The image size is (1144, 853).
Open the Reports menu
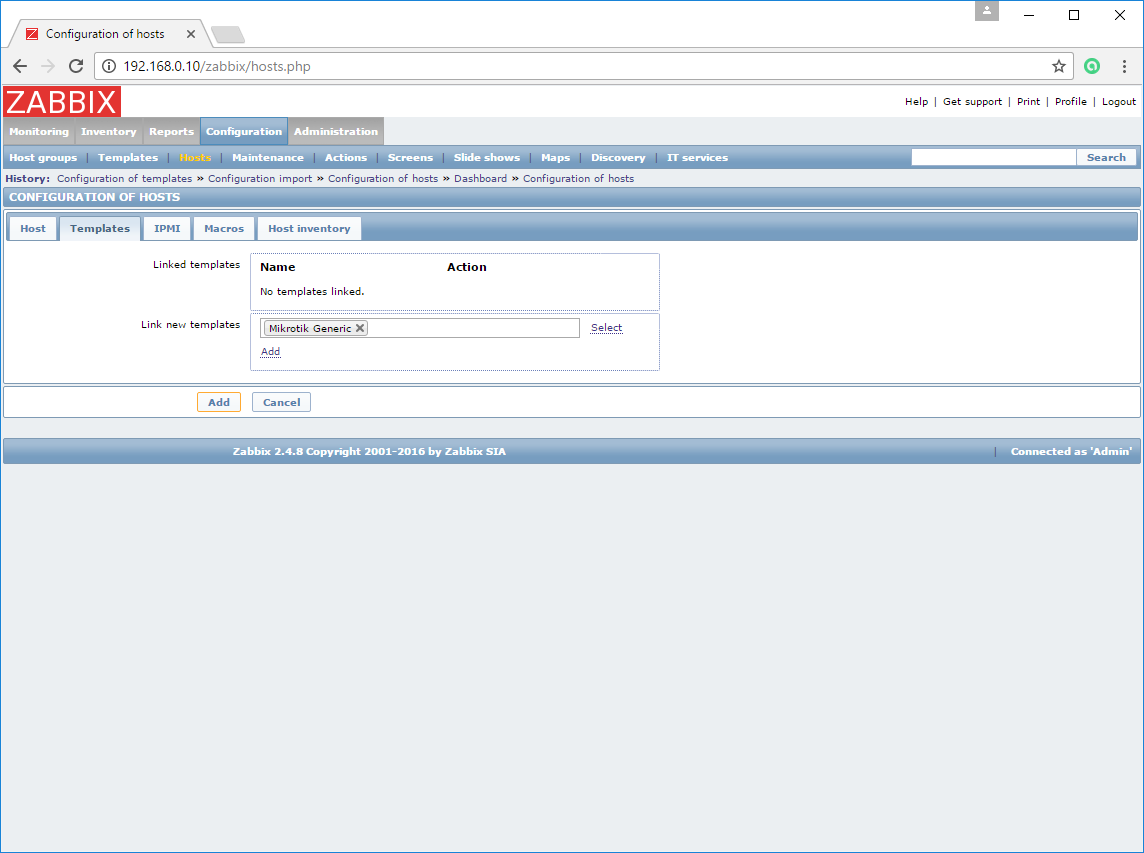click(171, 131)
